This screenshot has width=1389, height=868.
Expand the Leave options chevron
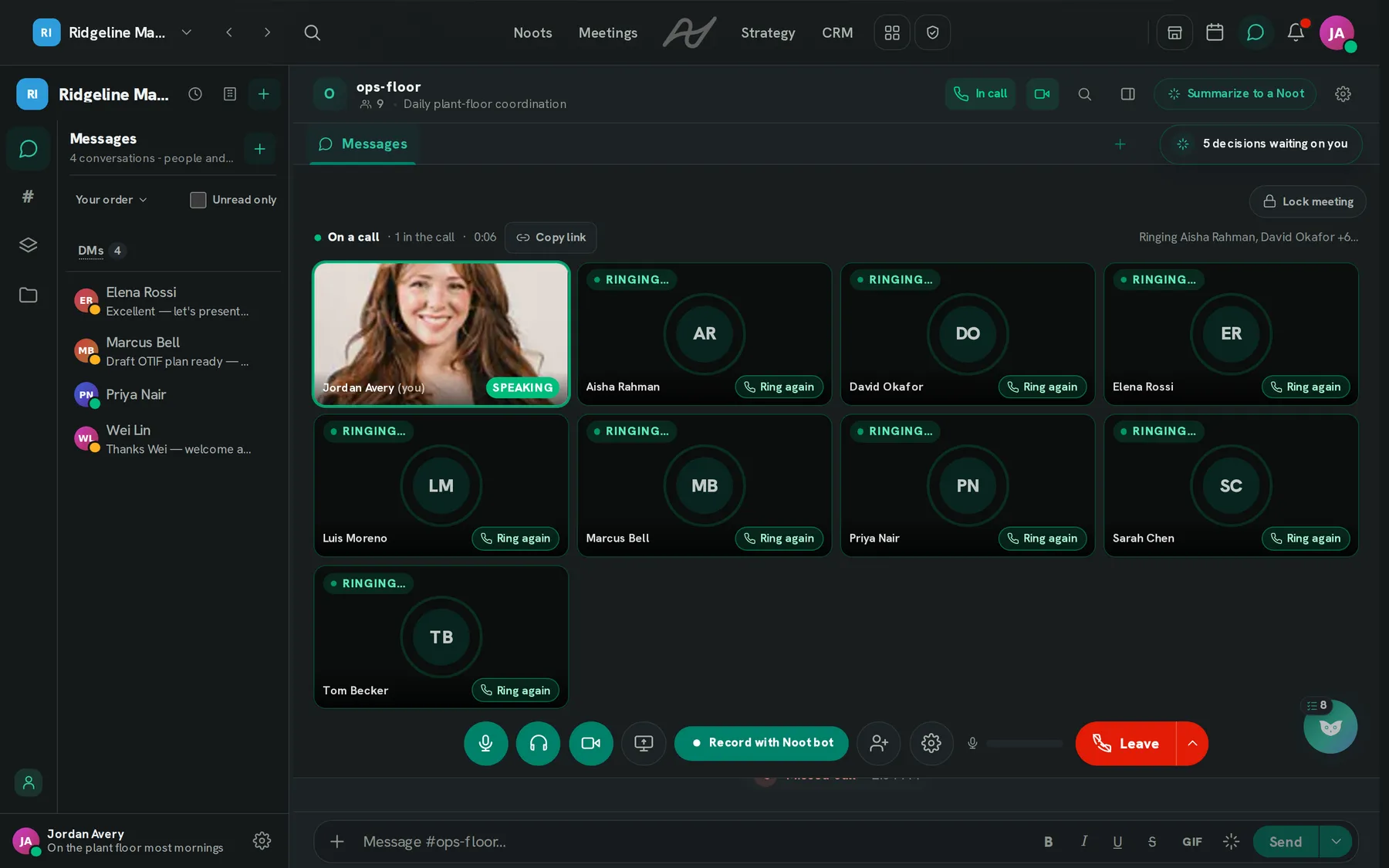click(1192, 743)
